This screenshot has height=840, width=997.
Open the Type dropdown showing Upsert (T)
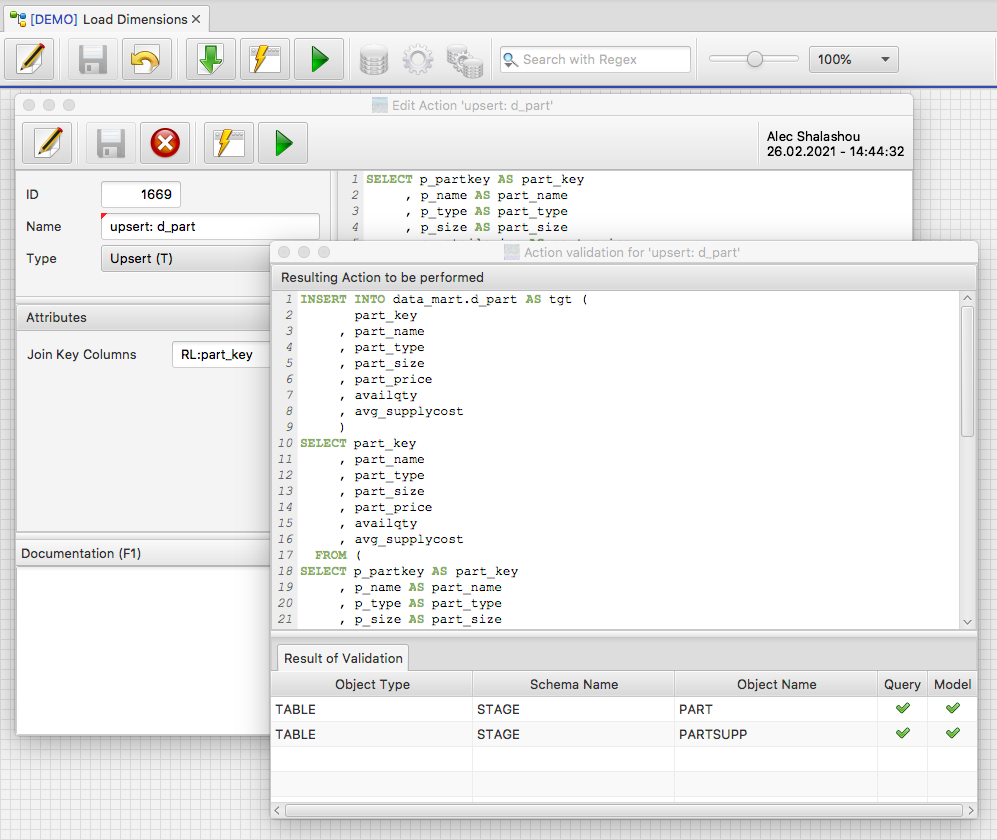[x=186, y=259]
